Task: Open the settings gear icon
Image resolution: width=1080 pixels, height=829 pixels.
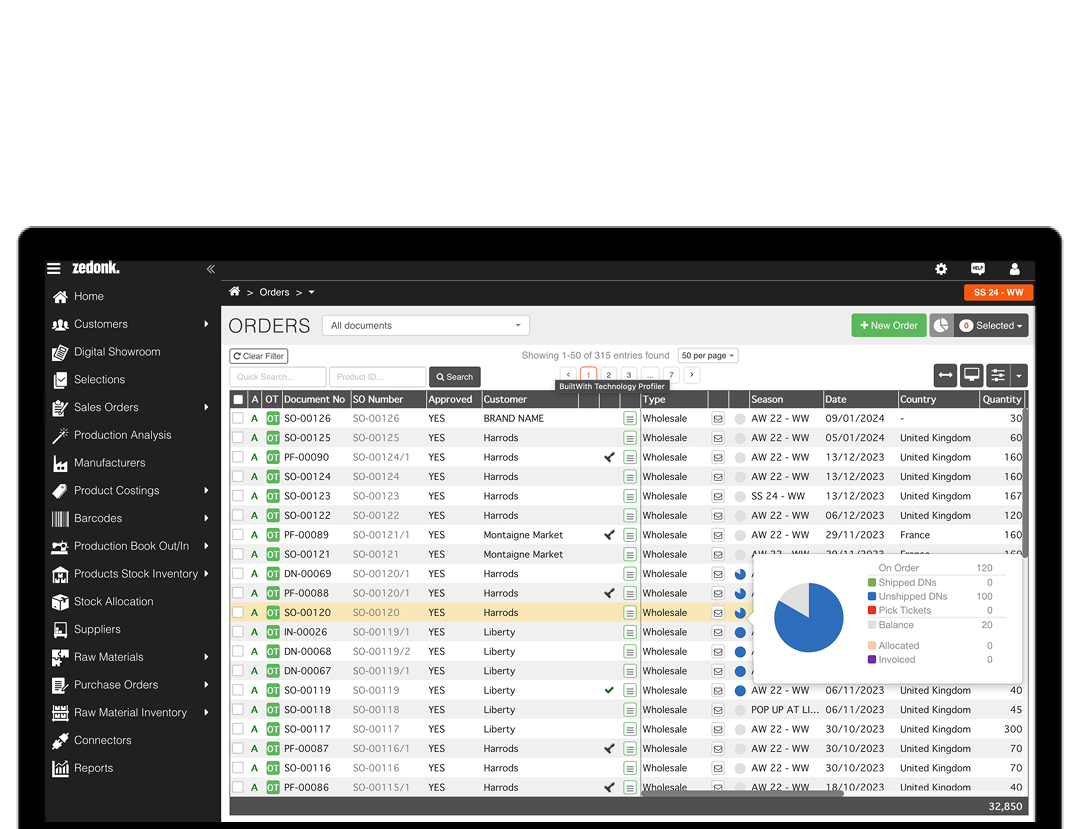Action: (x=940, y=269)
